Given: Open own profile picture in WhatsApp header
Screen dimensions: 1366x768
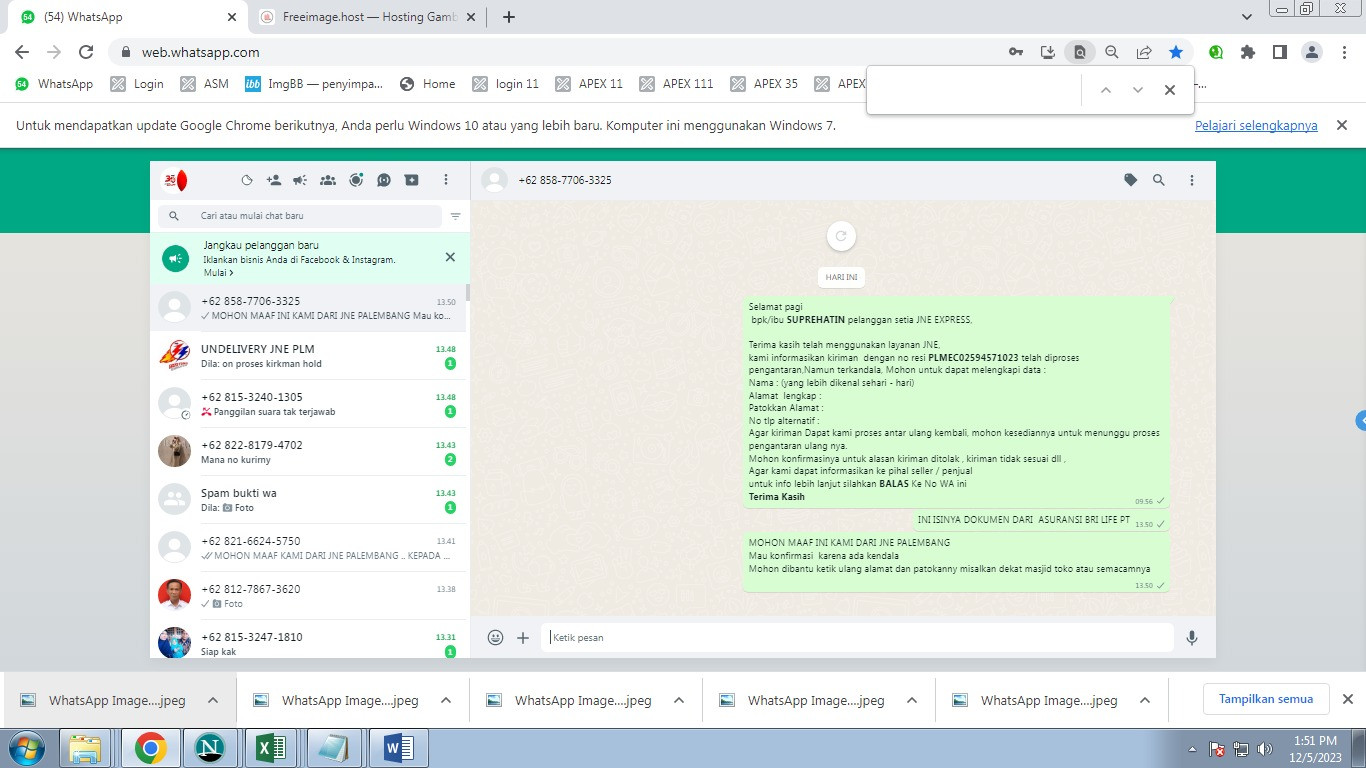Looking at the screenshot, I should (175, 180).
